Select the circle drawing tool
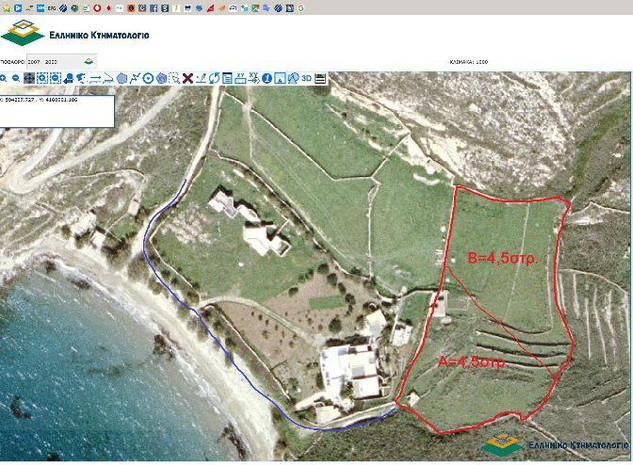633x465 pixels. point(148,78)
